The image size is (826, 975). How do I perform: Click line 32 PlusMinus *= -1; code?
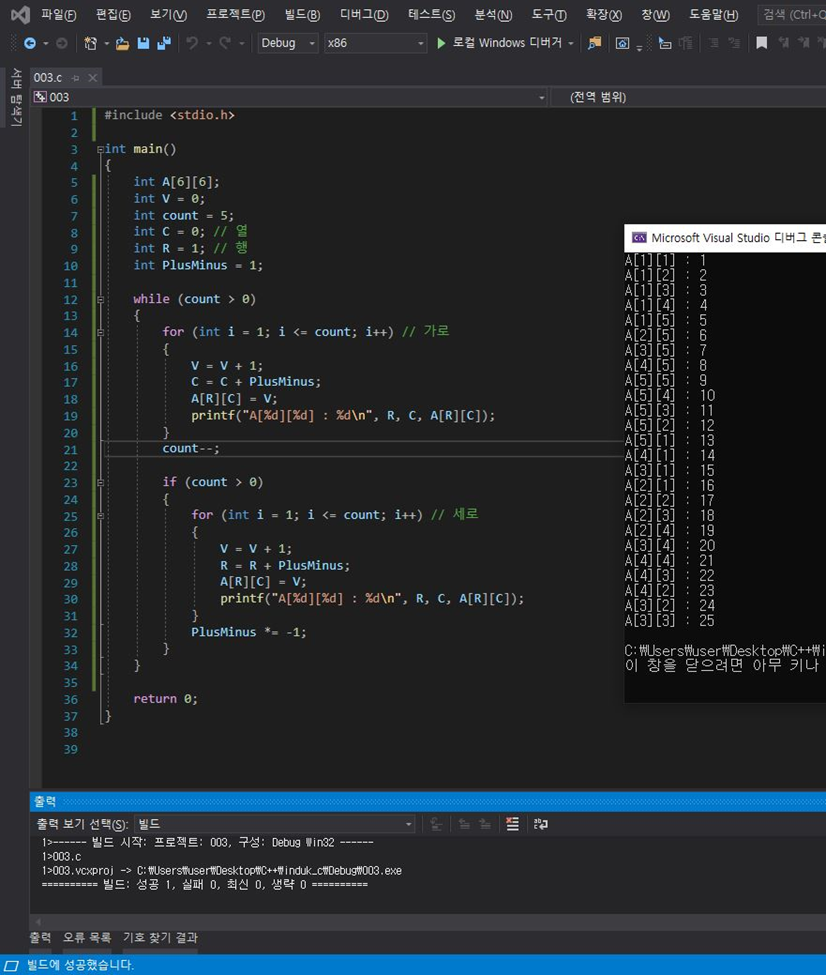pos(248,632)
